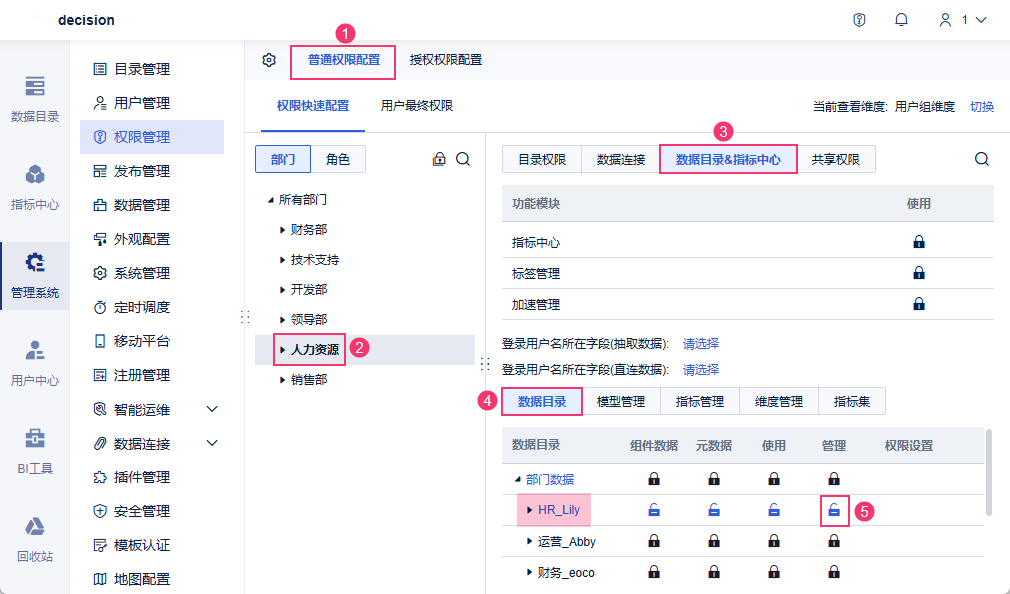
Task: Click the settings gear beside 普通权限配置
Action: click(269, 60)
